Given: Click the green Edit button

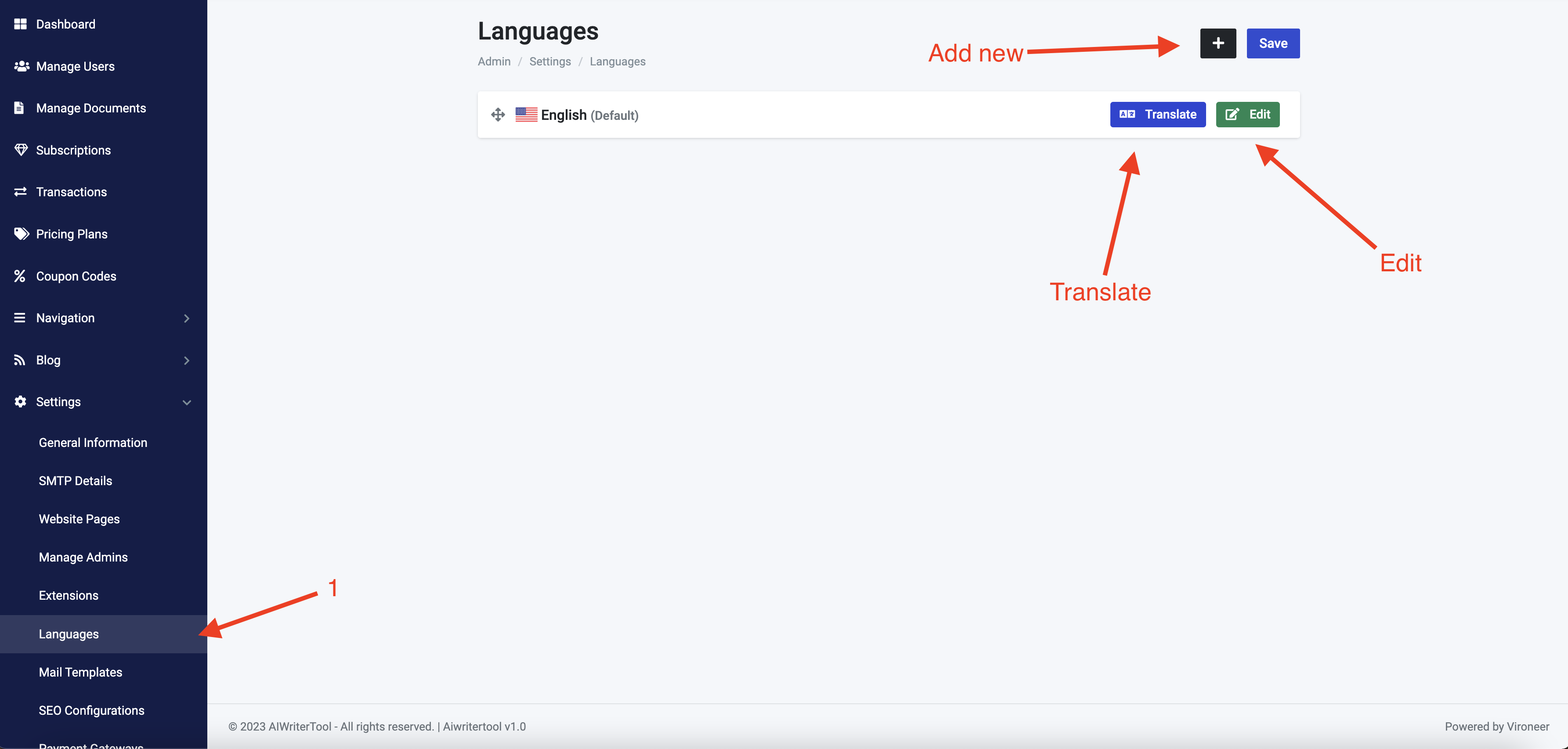Looking at the screenshot, I should coord(1247,115).
